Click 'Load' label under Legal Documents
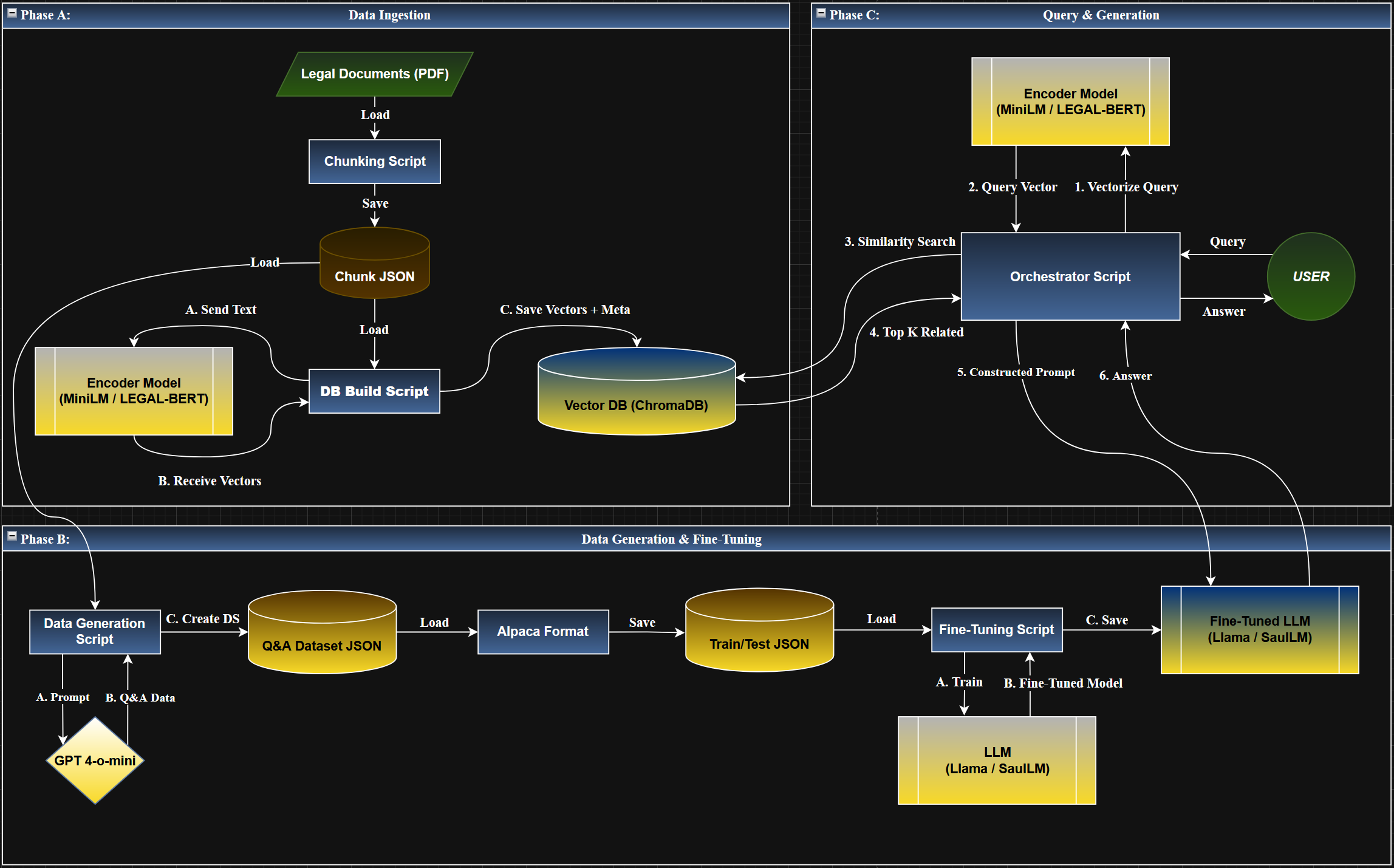The image size is (1394, 868). point(375,115)
